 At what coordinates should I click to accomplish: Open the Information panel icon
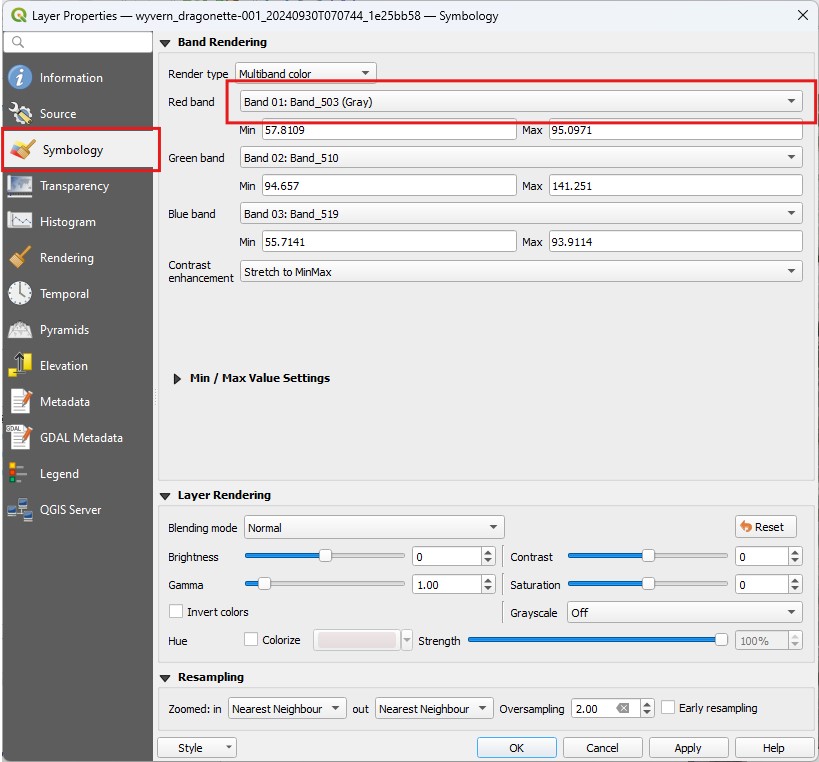point(20,78)
